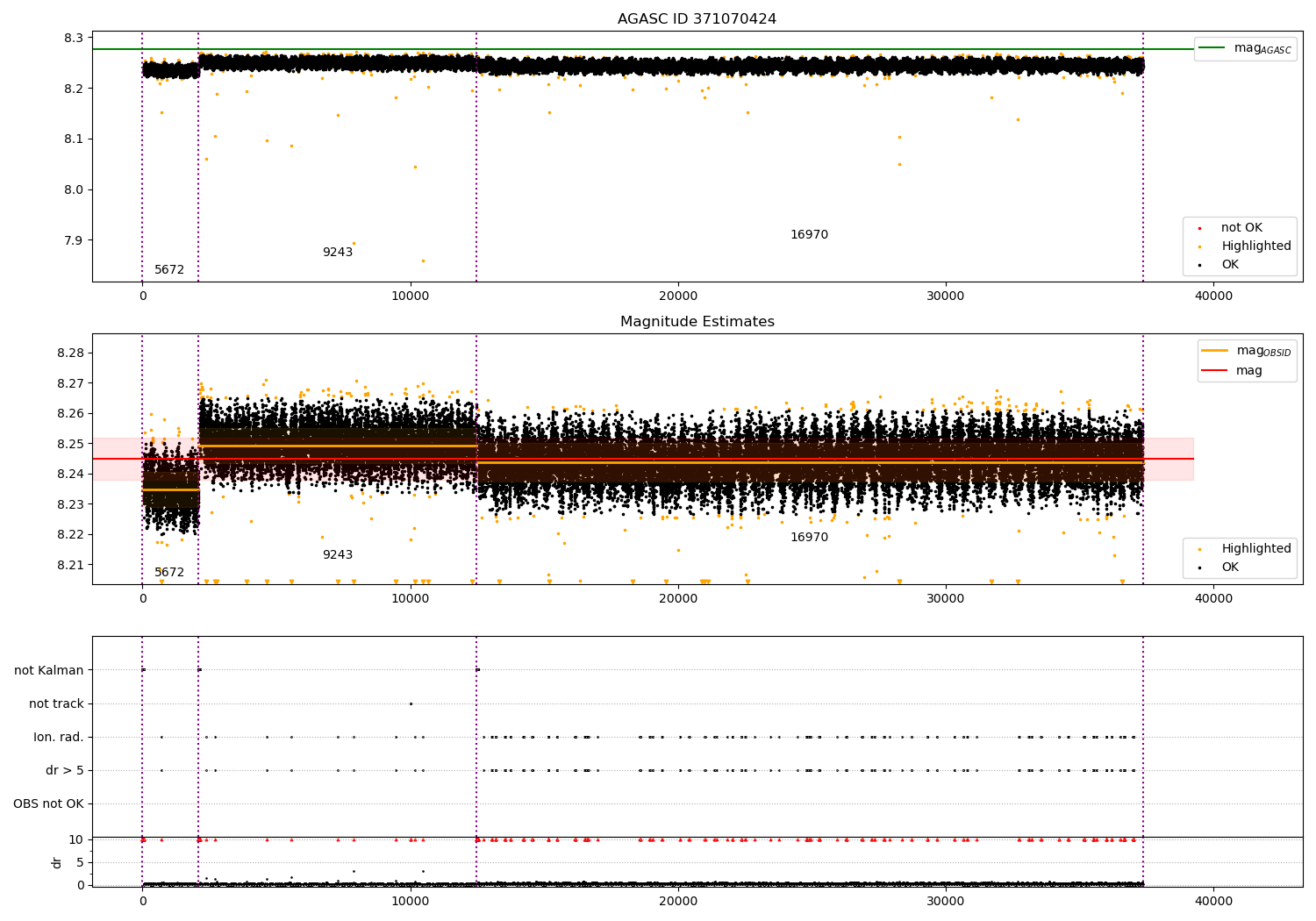Click the 5672 obsid label in top plot
The width and height of the screenshot is (1316, 921).
pyautogui.click(x=169, y=270)
